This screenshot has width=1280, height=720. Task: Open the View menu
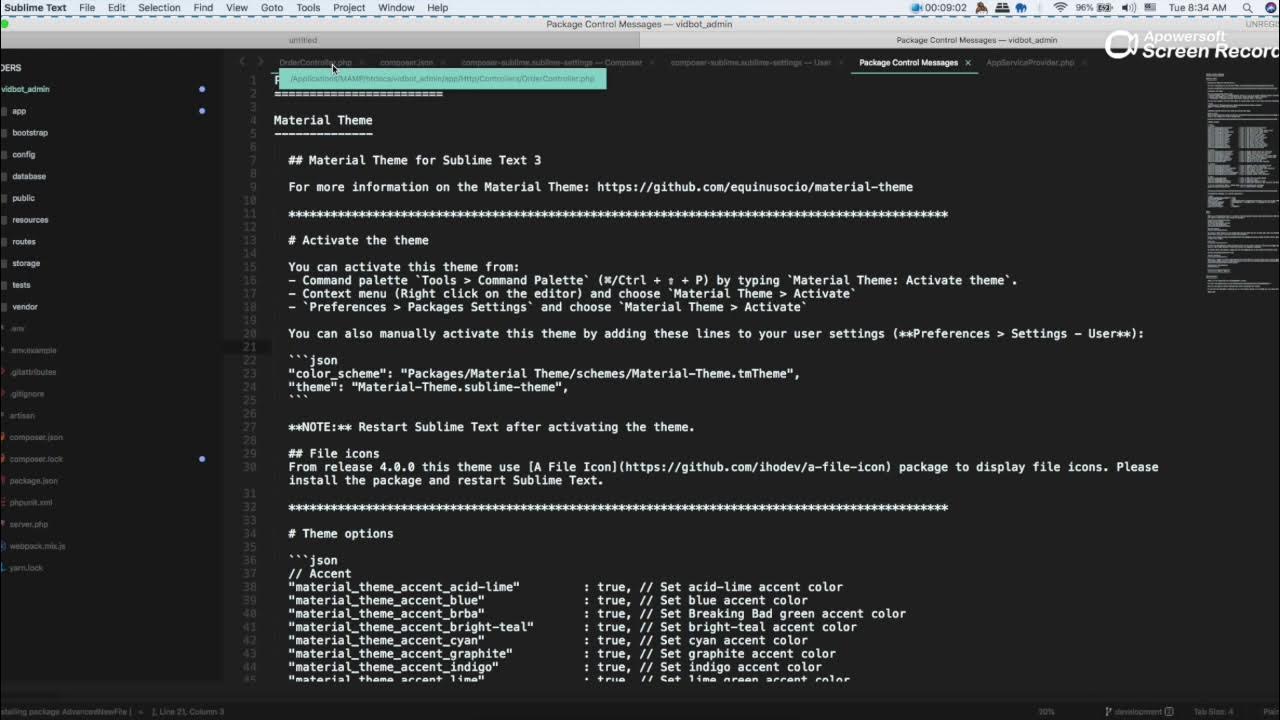[x=237, y=7]
